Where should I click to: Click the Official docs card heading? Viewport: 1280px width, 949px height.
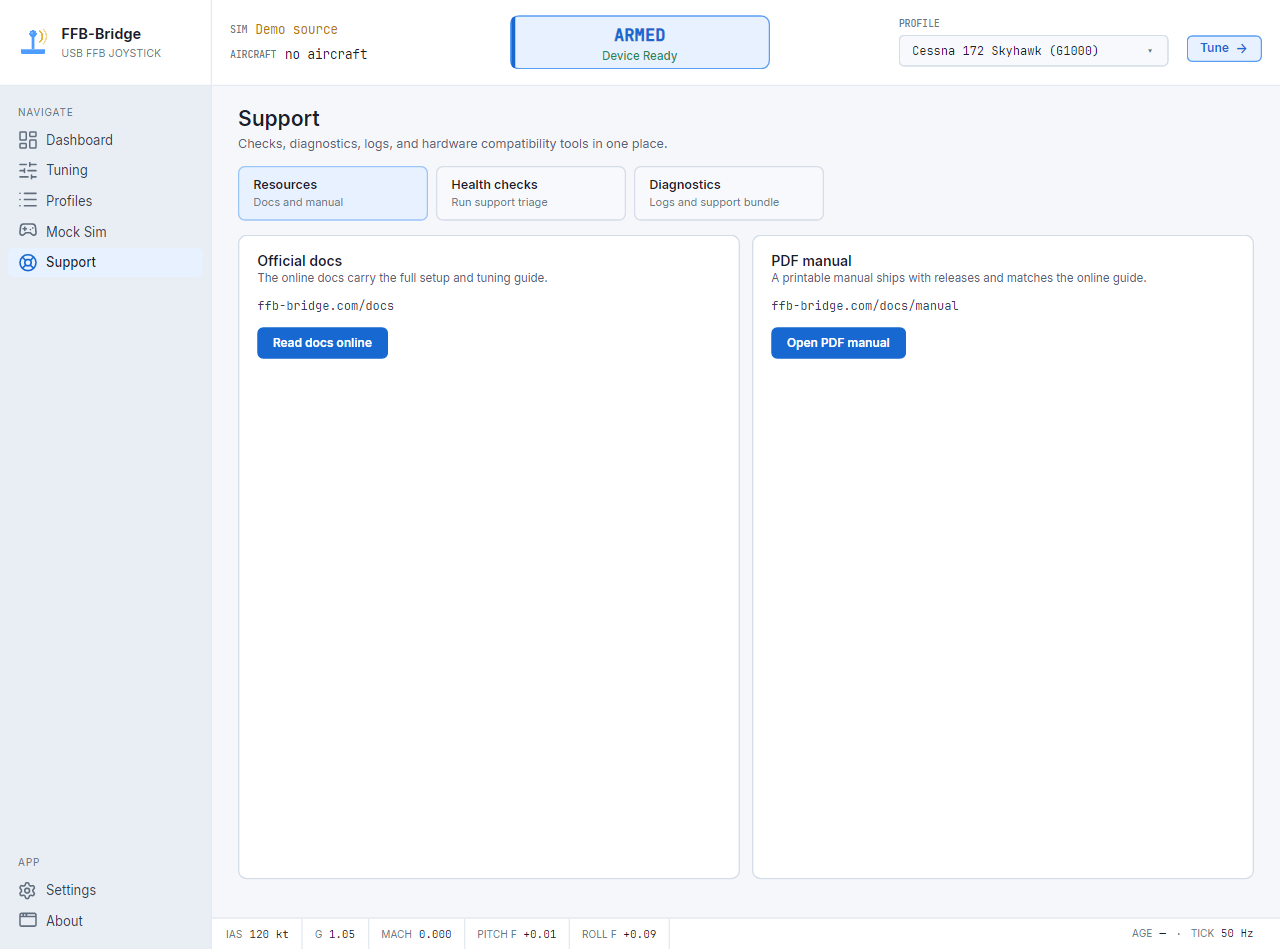tap(300, 261)
